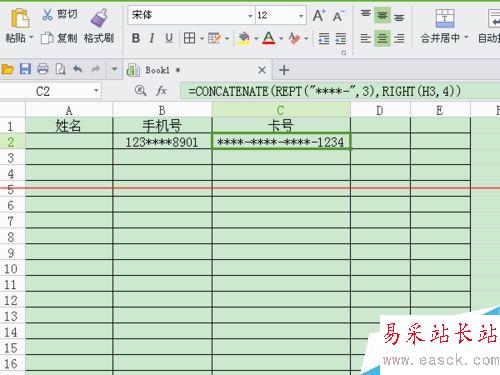Click the Copy button
This screenshot has height=375, width=500.
59,38
